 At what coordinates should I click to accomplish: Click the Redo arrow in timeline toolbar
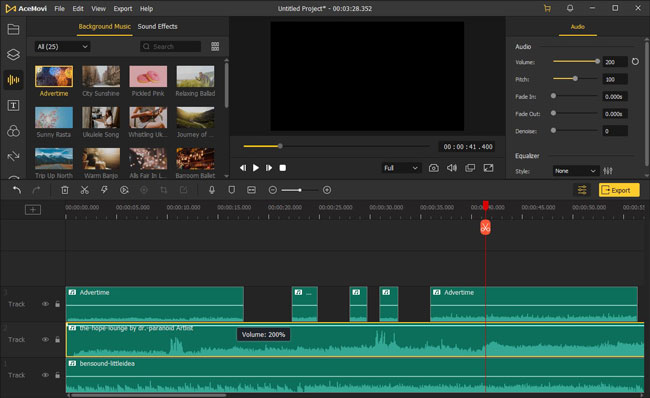36,190
